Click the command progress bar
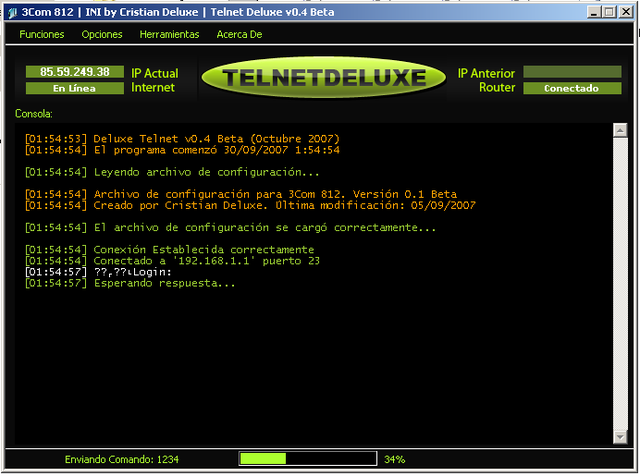Screen dimensions: 640x476 point(308,458)
